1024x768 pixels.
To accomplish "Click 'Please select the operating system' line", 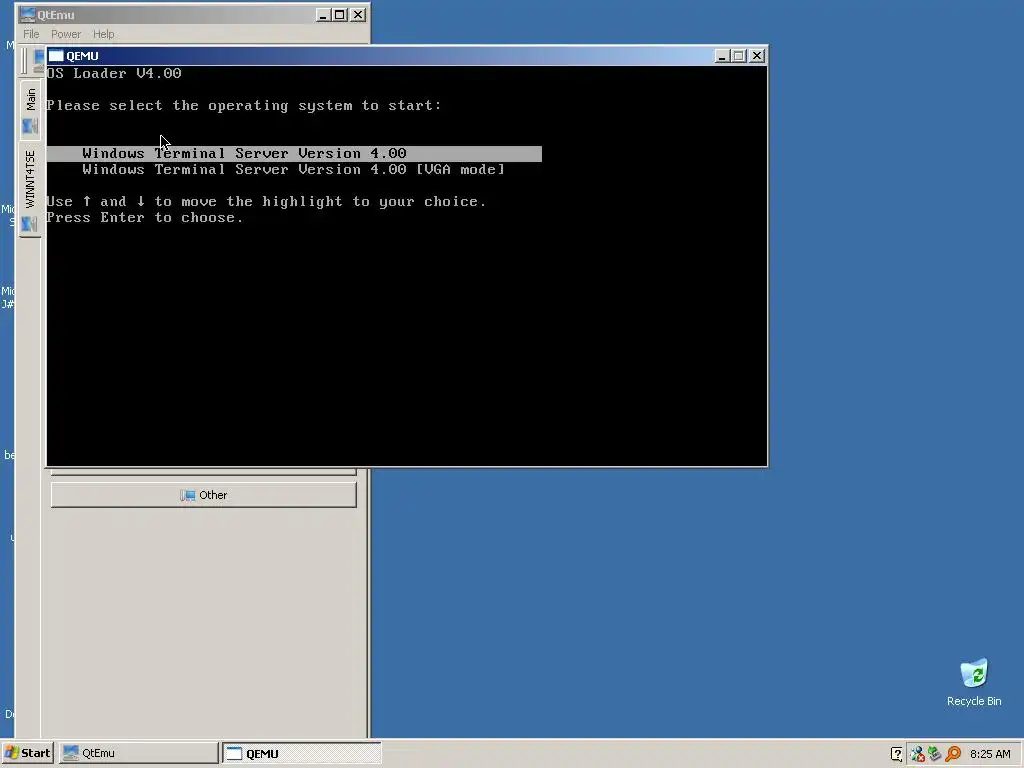I will [x=244, y=105].
